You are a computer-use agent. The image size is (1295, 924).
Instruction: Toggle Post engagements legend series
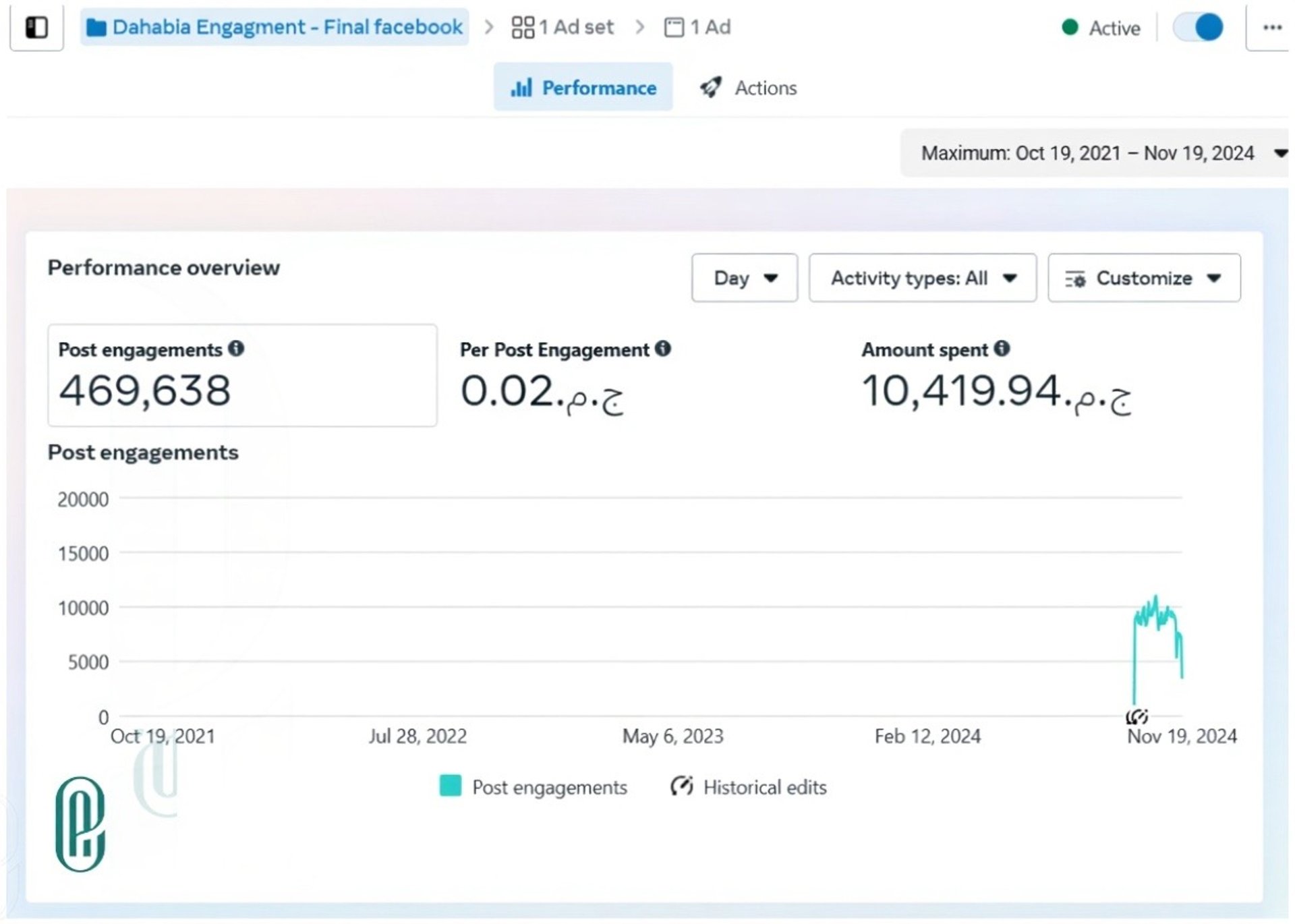(x=533, y=787)
